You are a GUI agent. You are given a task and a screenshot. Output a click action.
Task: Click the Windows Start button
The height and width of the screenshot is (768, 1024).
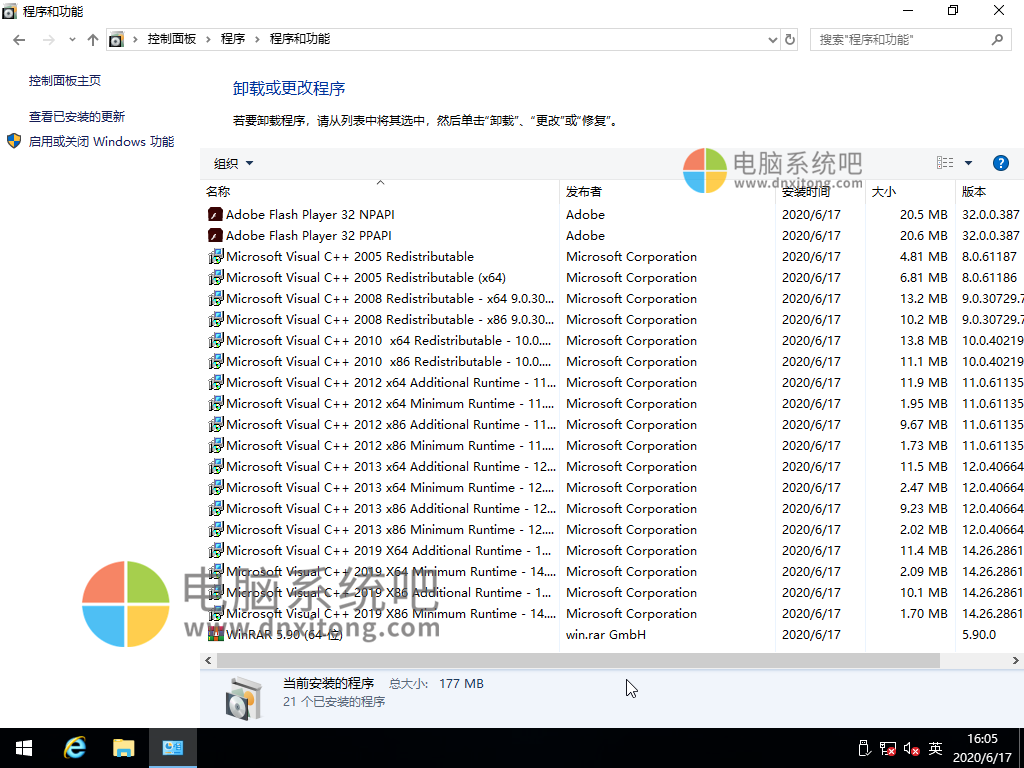[x=23, y=747]
